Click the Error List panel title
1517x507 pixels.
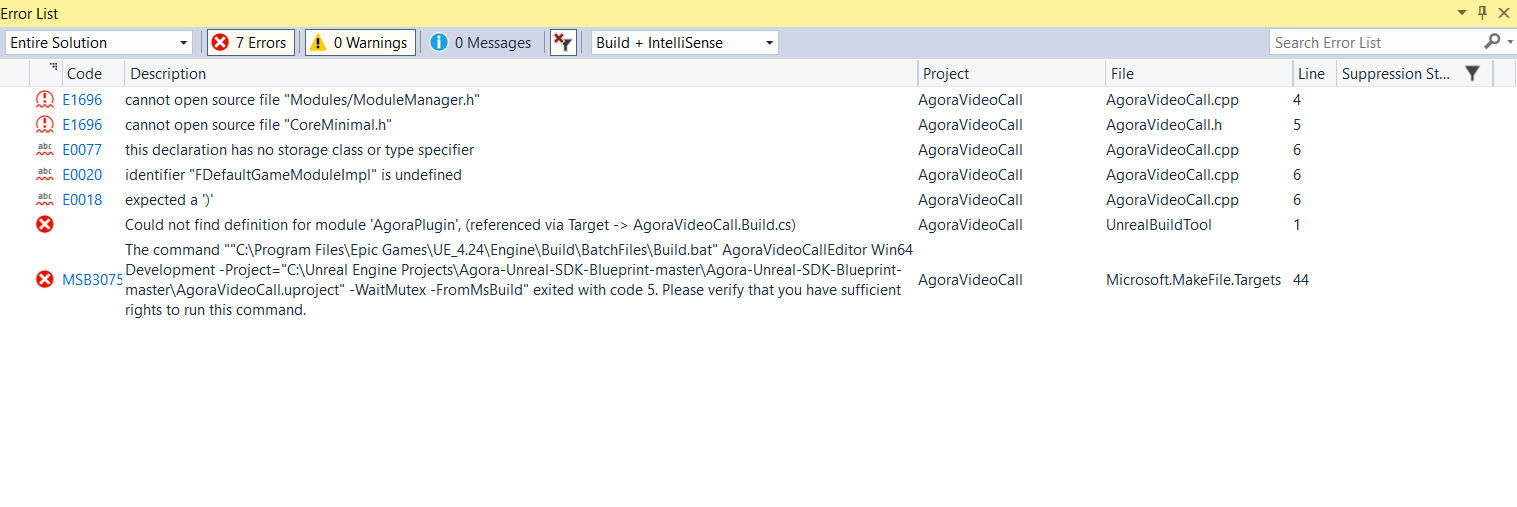tap(32, 12)
